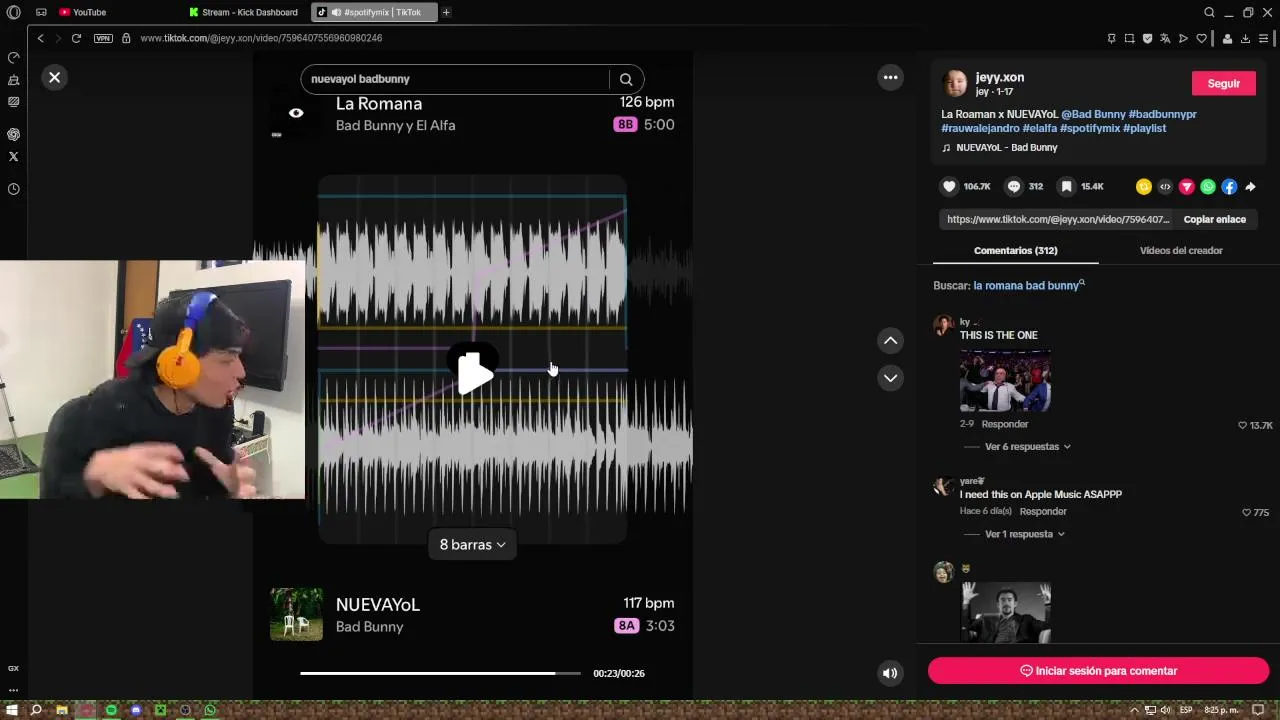Open the GIF image in ky's comment
This screenshot has width=1280, height=720.
1005,380
